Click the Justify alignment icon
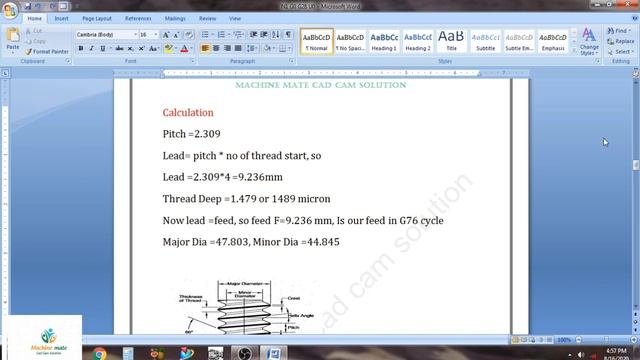This screenshot has height=360, width=640. coord(238,49)
